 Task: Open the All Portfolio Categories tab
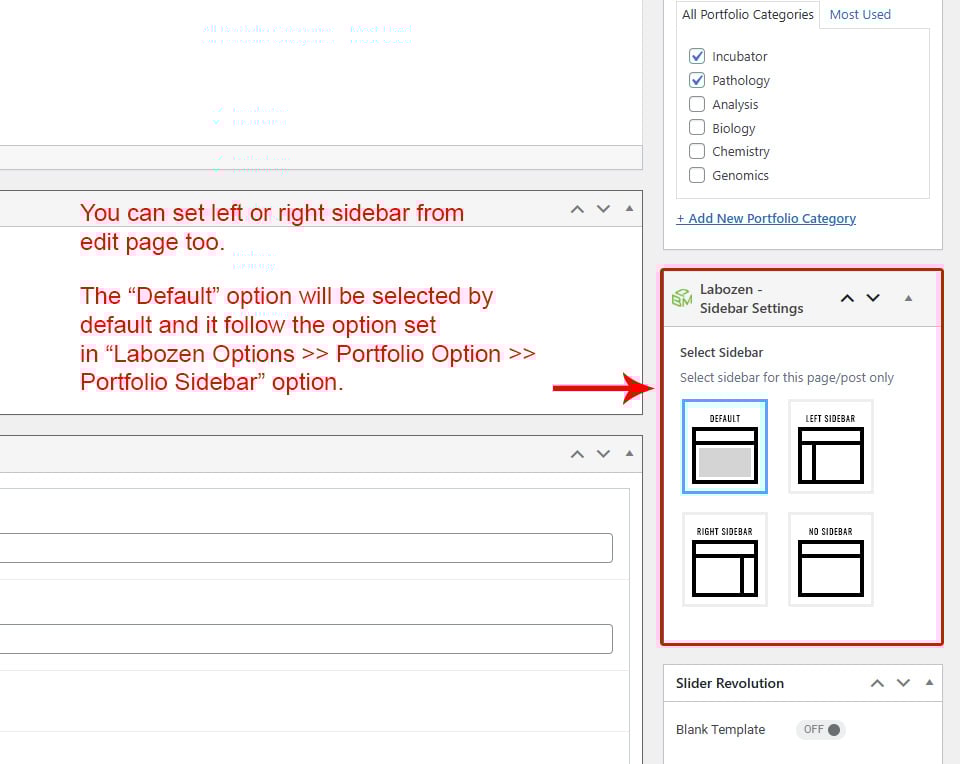tap(748, 14)
